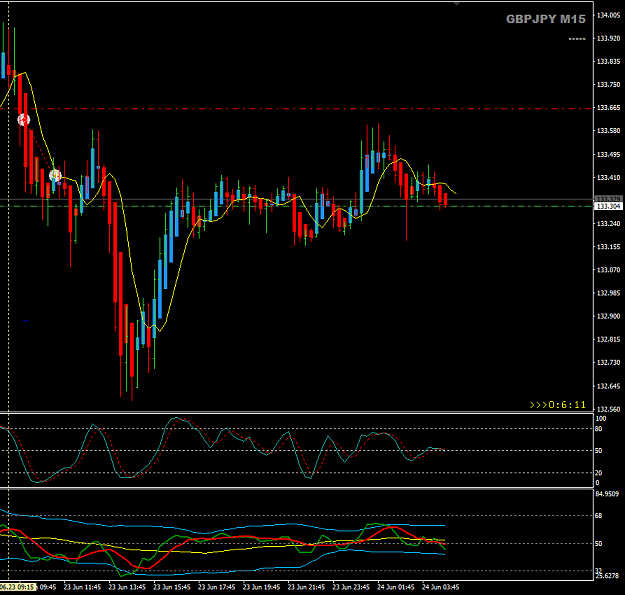
Task: Click the 68 level label in bottom indicator
Action: [x=599, y=516]
